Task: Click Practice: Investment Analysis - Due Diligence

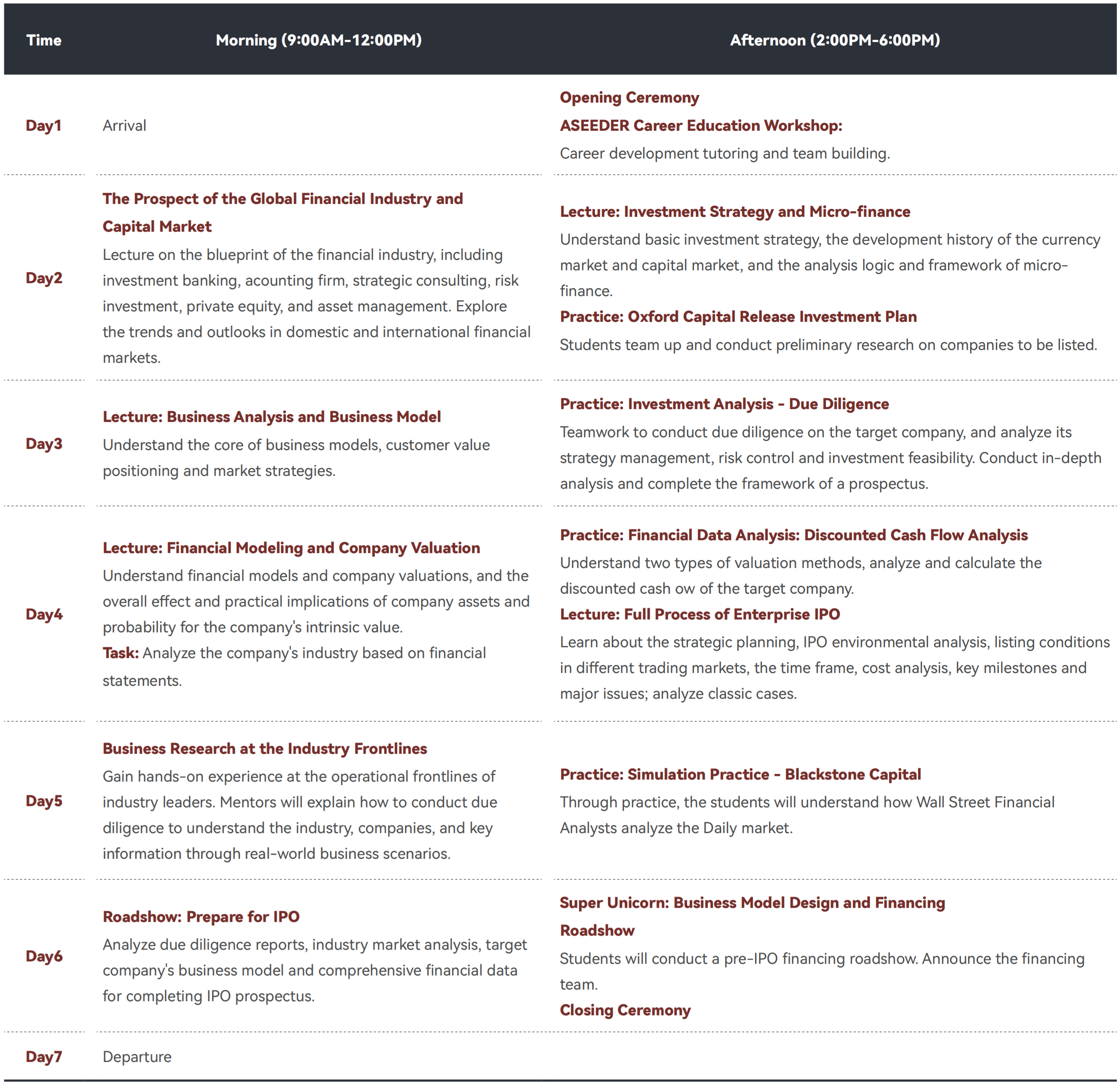Action: click(724, 404)
